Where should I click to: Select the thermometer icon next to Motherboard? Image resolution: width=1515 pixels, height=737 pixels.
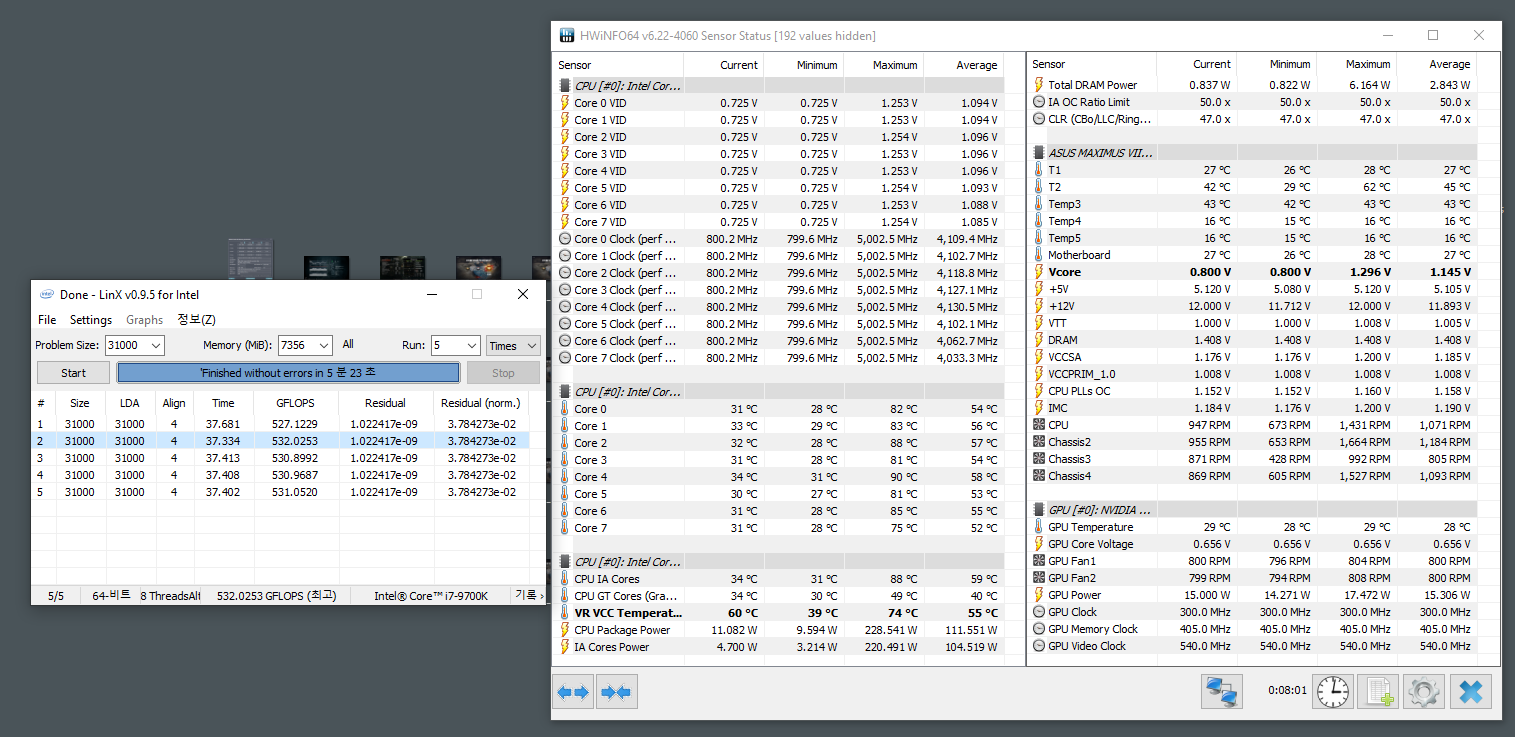[1038, 255]
